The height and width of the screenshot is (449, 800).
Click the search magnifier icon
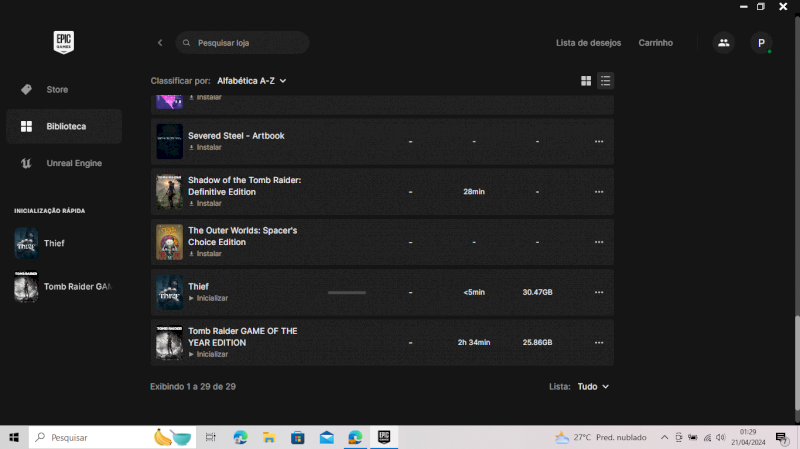click(x=187, y=43)
